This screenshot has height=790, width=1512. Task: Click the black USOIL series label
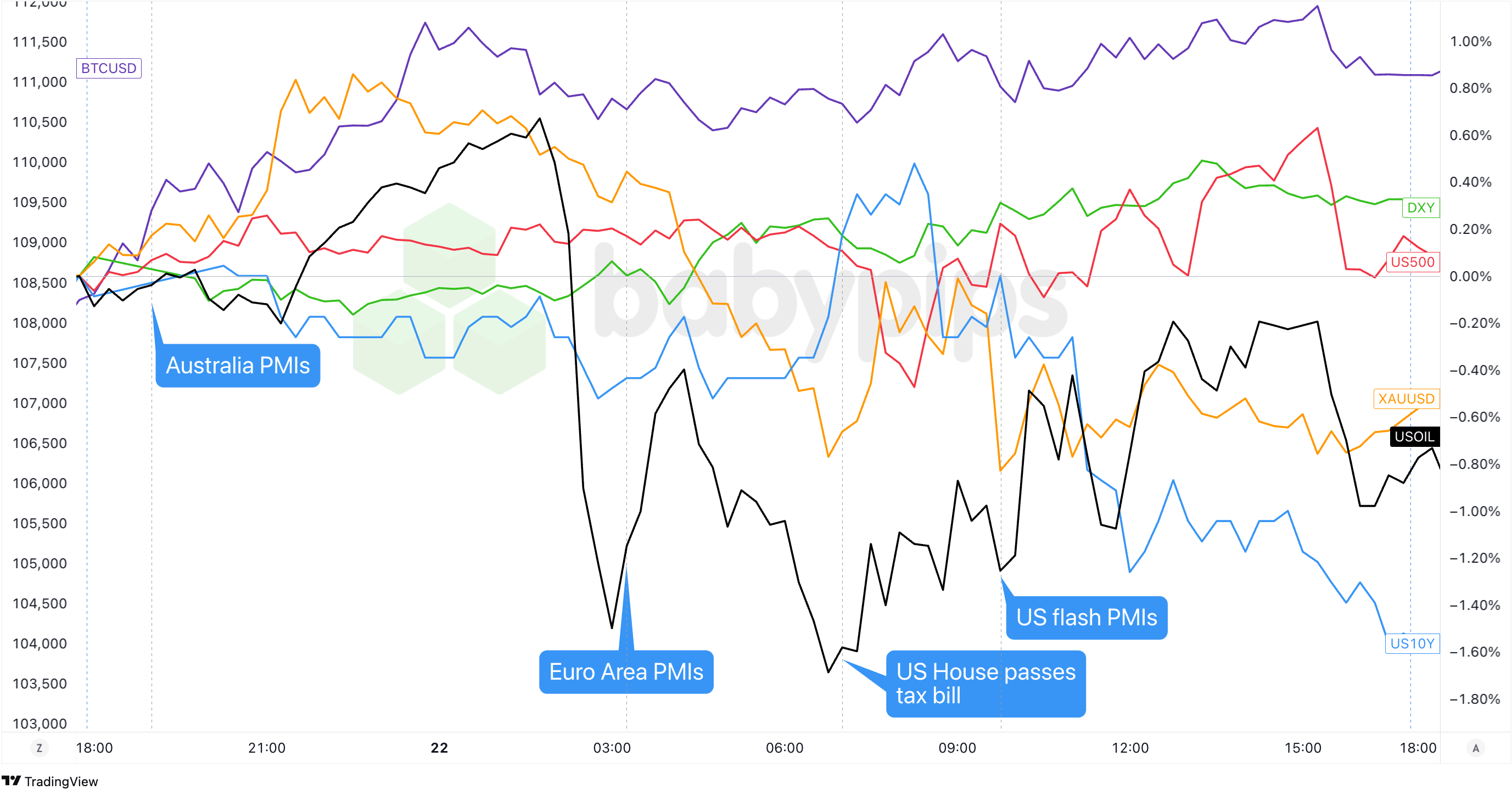tap(1414, 436)
